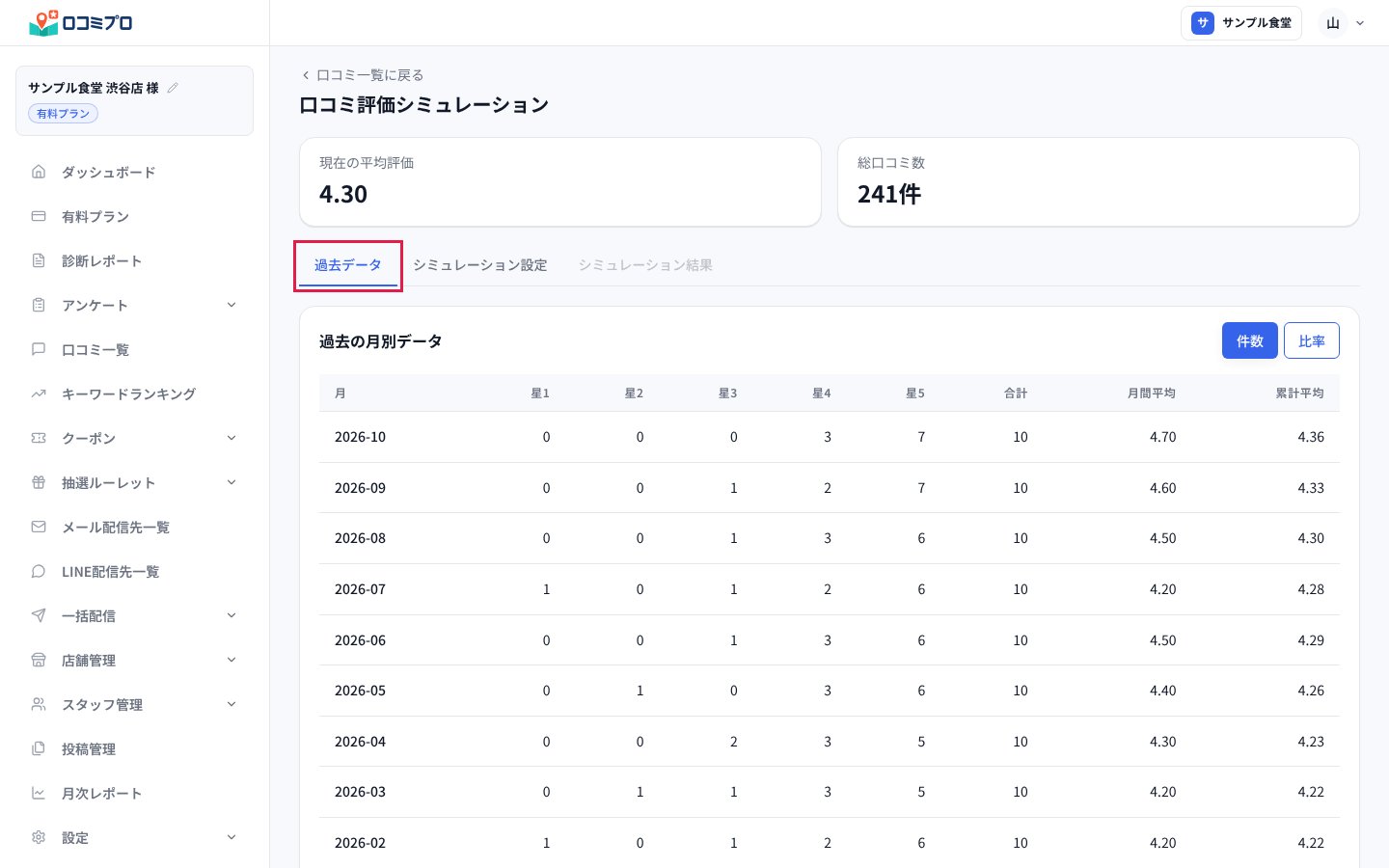
Task: Open the ダッシュボード home icon
Action: point(39,172)
